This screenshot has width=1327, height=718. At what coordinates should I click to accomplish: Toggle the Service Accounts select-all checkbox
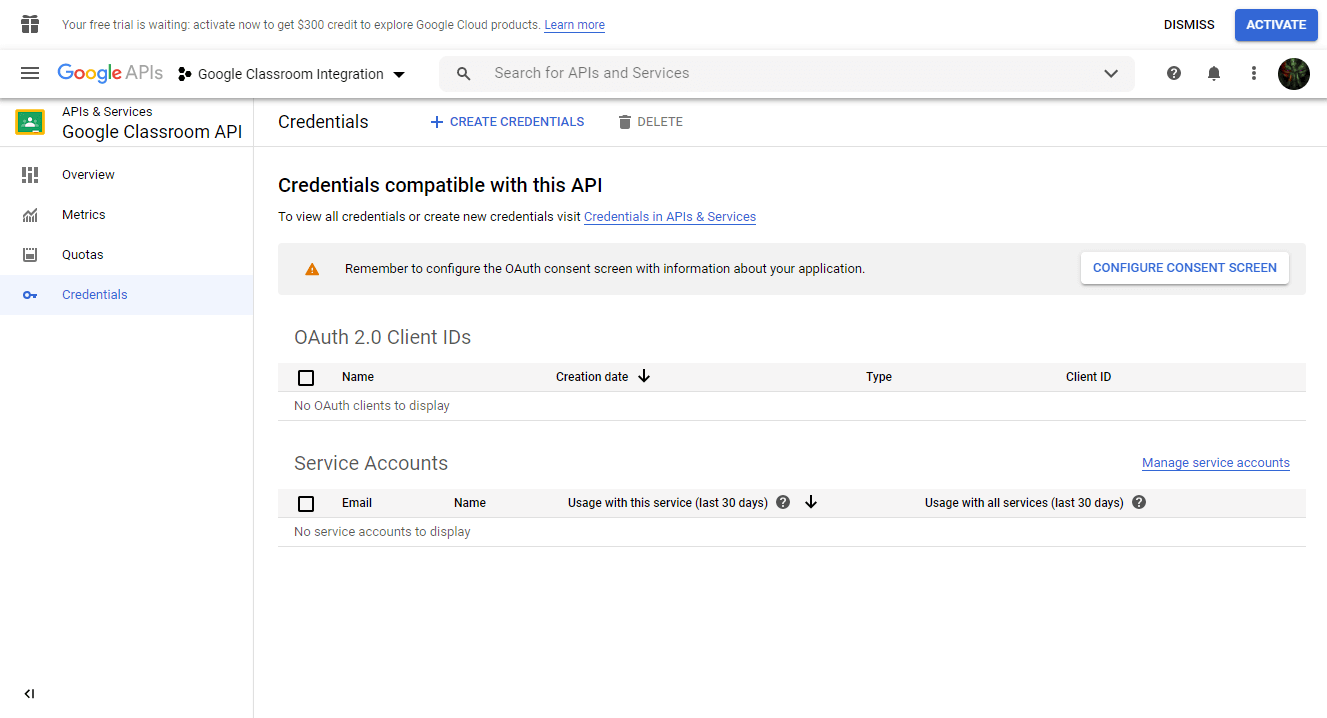(306, 504)
